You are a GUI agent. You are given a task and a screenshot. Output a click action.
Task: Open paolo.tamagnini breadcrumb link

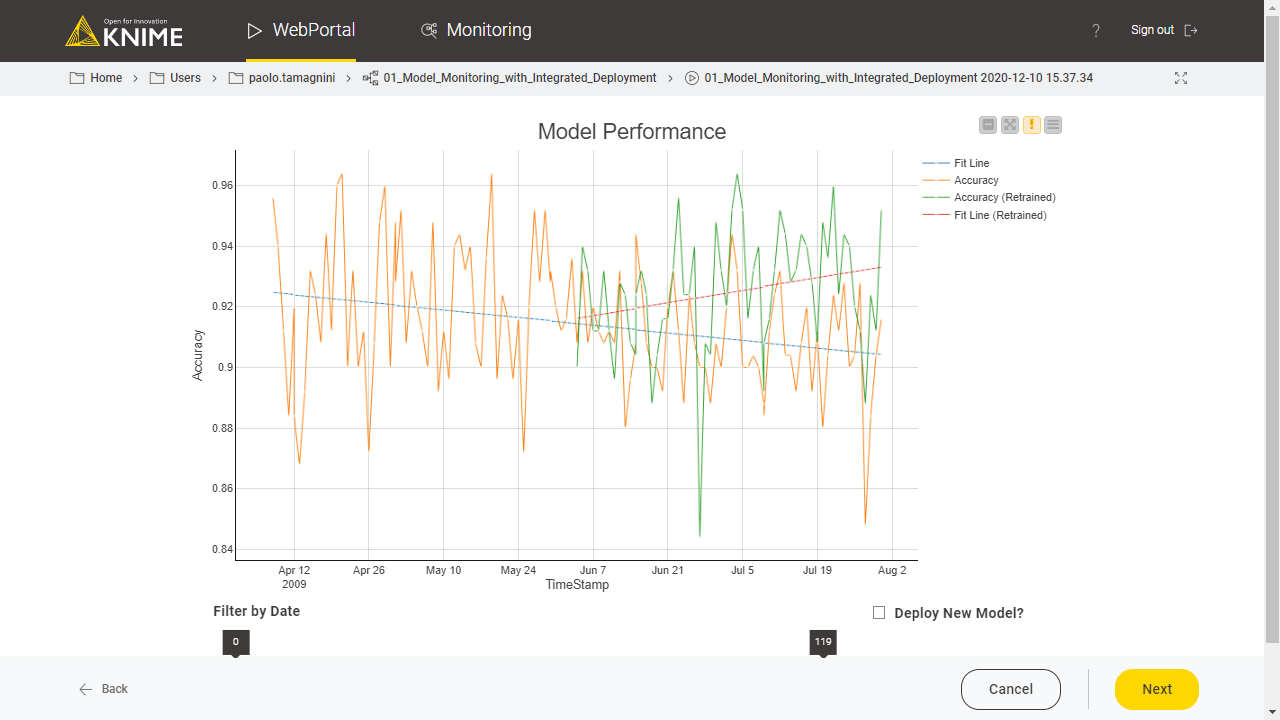coord(292,78)
